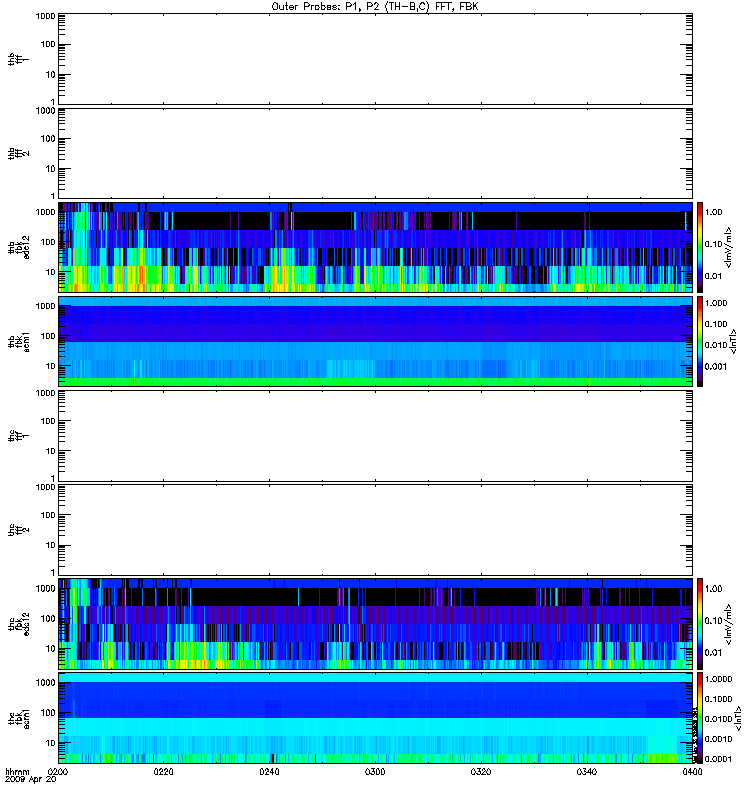Click the empty thc fff 1 panel

click(x=376, y=436)
